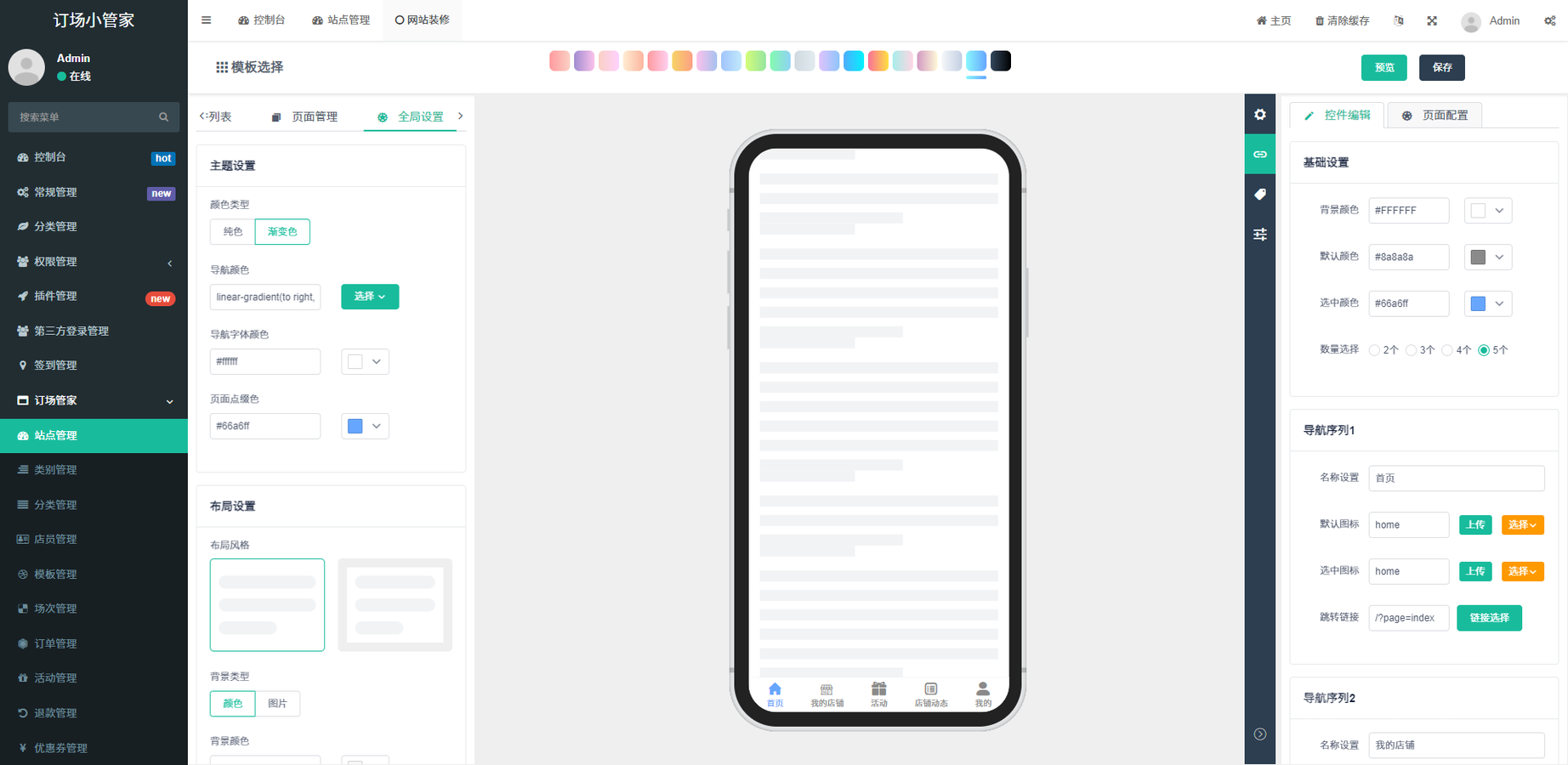The width and height of the screenshot is (1568, 765).
Task: Click the search icon in sidebar menu search
Action: pos(163,117)
